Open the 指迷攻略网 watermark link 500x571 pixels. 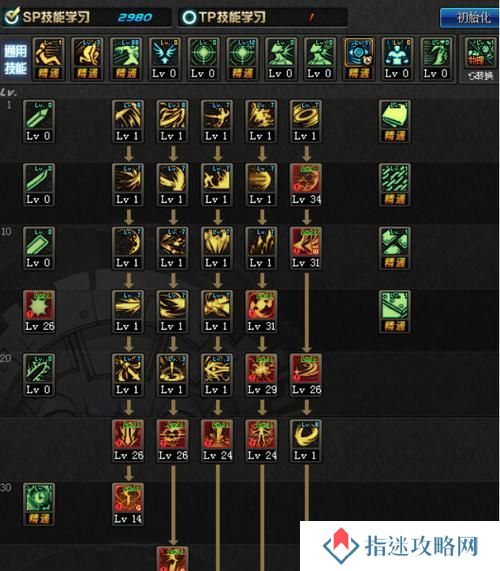coord(400,546)
